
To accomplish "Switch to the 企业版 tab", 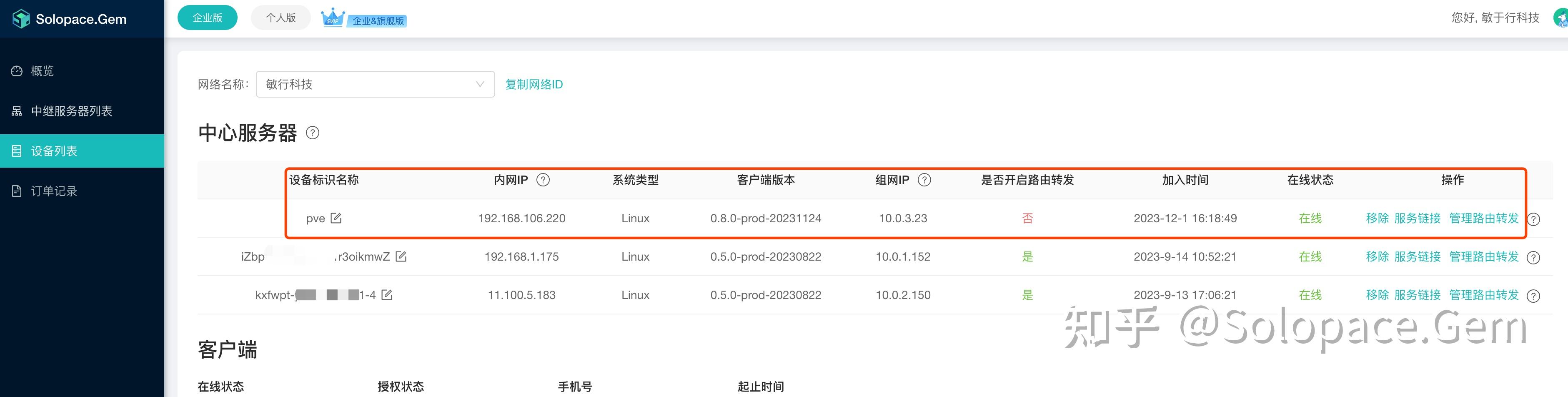I will click(207, 18).
